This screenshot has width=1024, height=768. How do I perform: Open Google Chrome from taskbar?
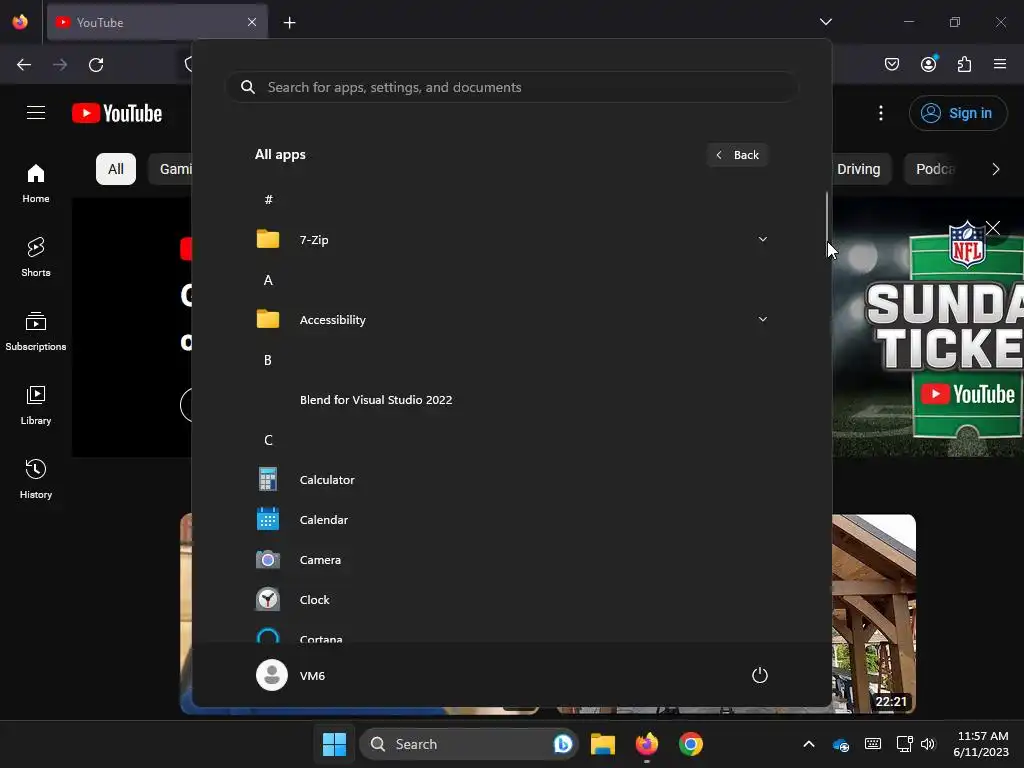click(691, 744)
